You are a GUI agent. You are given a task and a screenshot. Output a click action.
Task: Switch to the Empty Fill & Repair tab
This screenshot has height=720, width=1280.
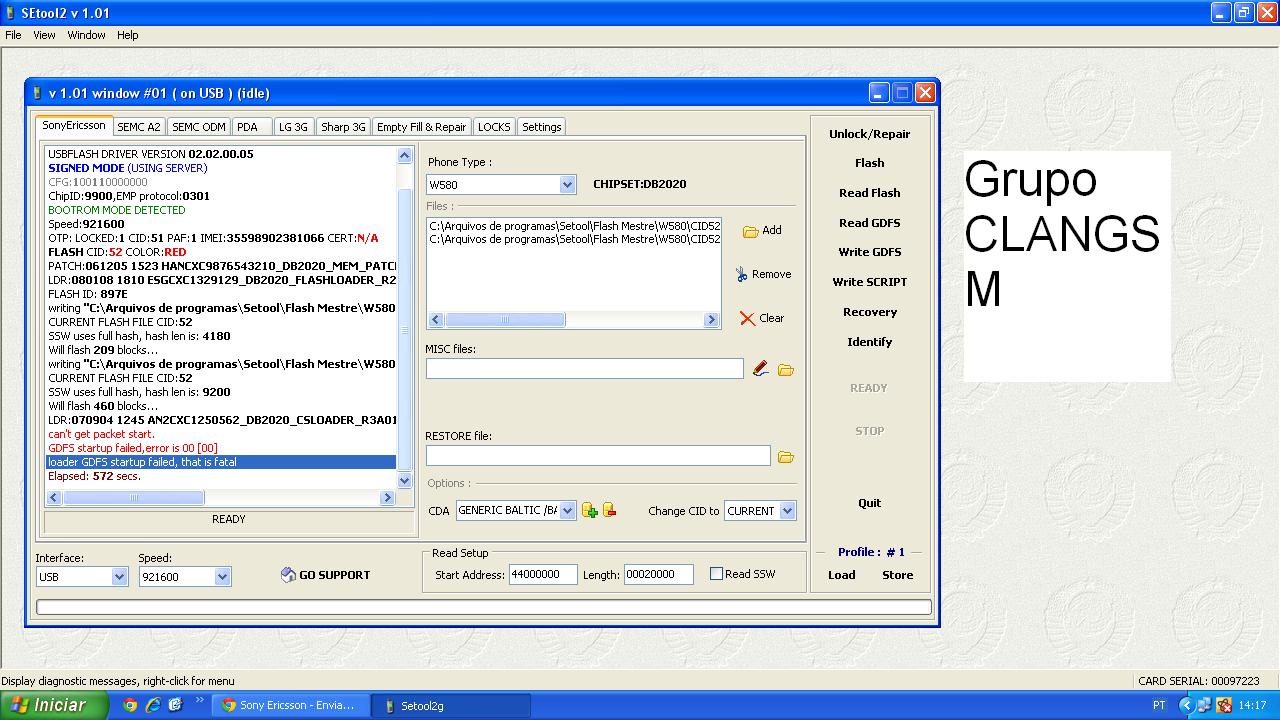tap(421, 127)
